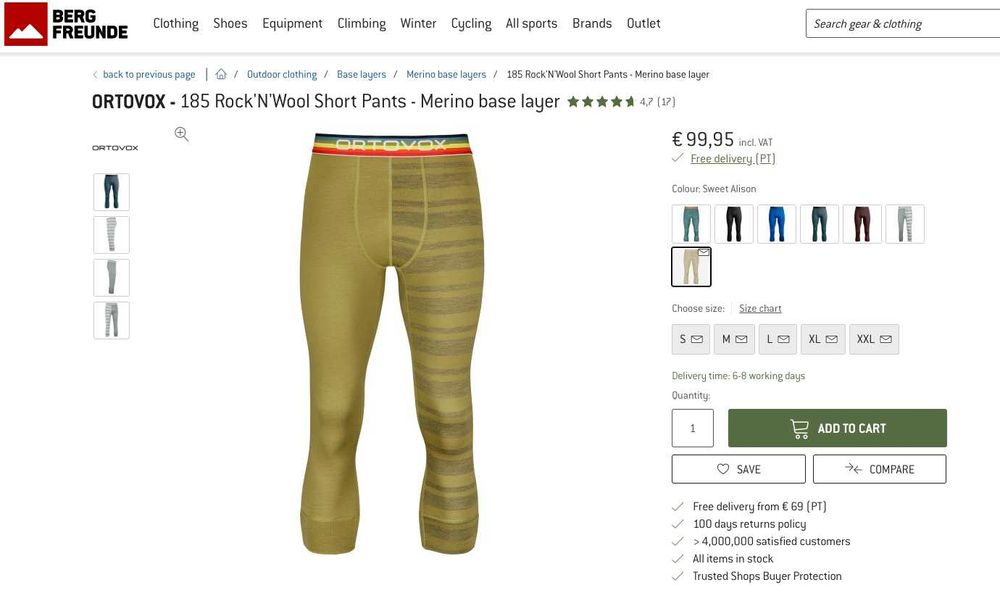Click the search gear & clothing field
This screenshot has width=1000, height=604.
click(902, 24)
